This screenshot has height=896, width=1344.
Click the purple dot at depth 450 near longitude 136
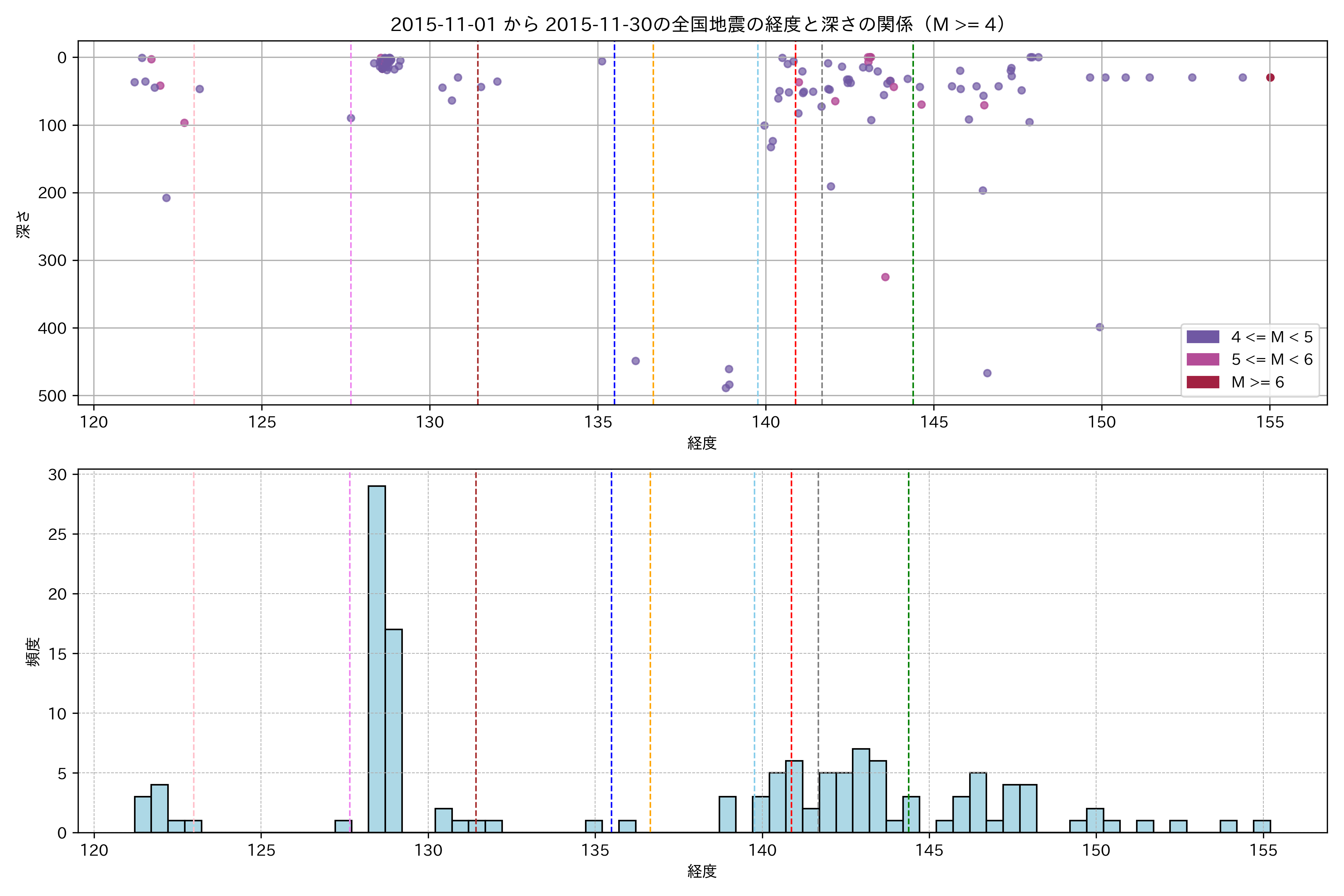pos(635,361)
